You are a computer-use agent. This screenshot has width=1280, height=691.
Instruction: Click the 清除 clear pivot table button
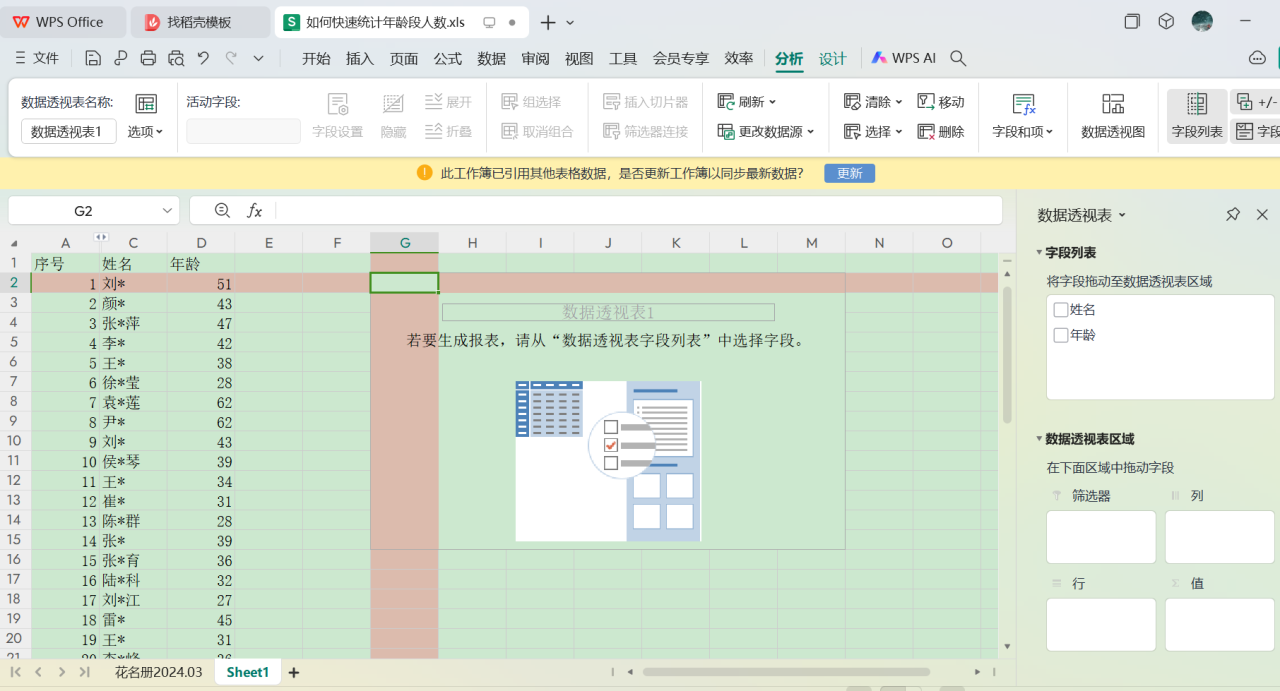pos(873,102)
